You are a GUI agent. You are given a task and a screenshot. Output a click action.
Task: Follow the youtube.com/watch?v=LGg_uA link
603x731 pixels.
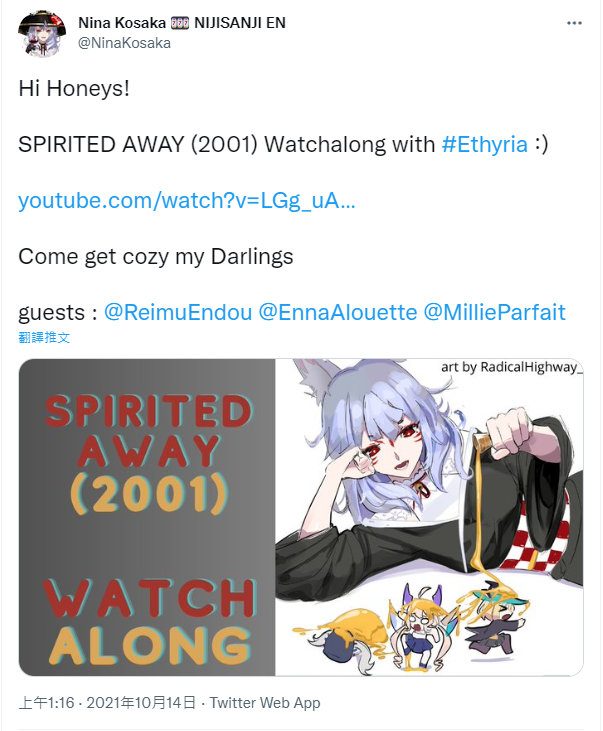click(187, 201)
